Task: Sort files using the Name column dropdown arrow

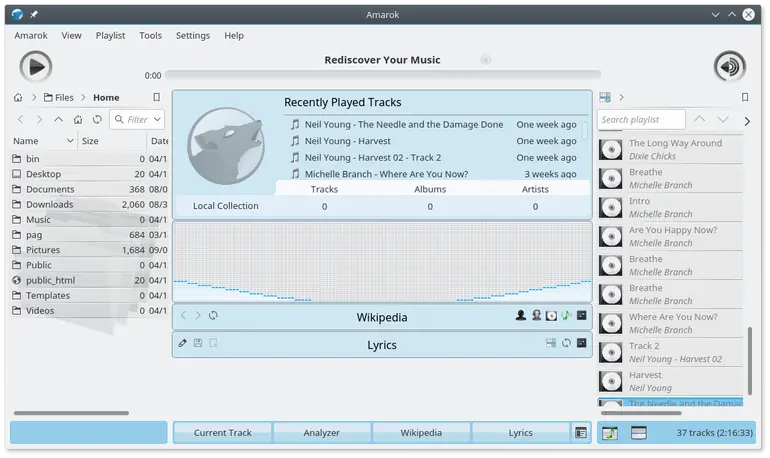Action: coord(70,141)
